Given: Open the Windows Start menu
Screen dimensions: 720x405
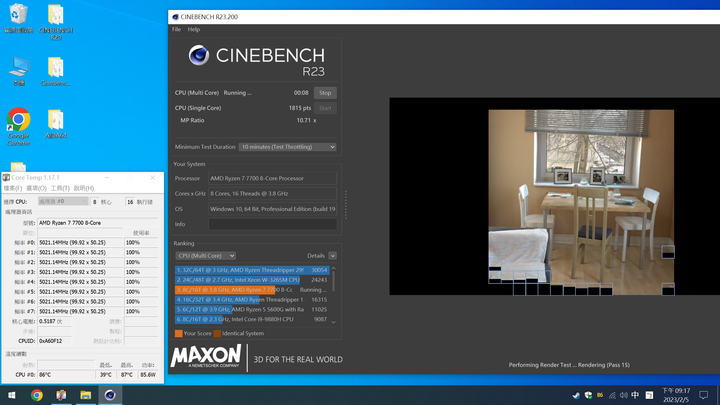Looking at the screenshot, I should pyautogui.click(x=11, y=395).
